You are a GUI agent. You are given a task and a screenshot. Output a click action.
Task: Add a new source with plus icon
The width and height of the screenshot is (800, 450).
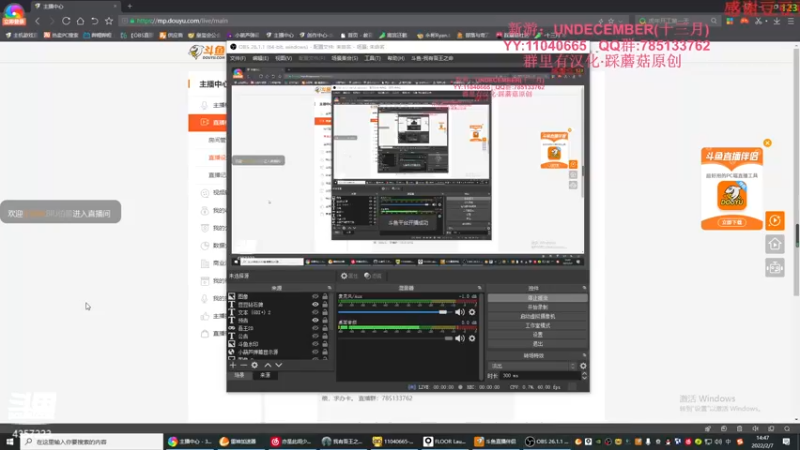(x=233, y=365)
